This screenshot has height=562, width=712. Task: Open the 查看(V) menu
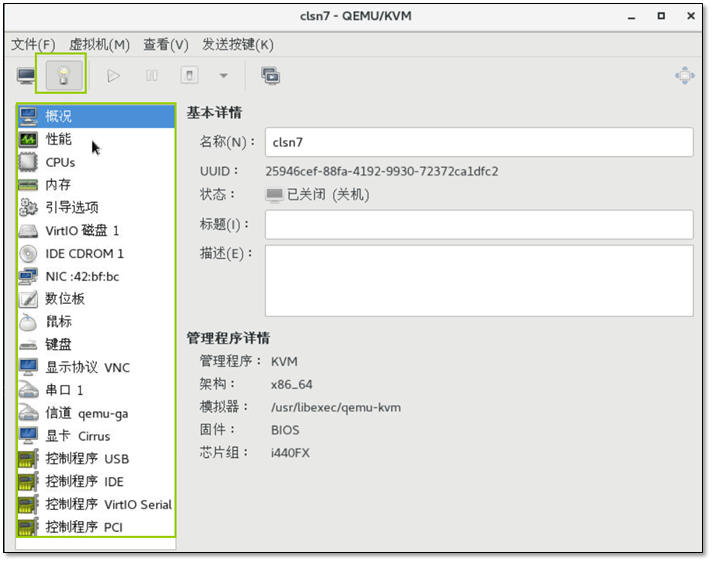point(166,44)
